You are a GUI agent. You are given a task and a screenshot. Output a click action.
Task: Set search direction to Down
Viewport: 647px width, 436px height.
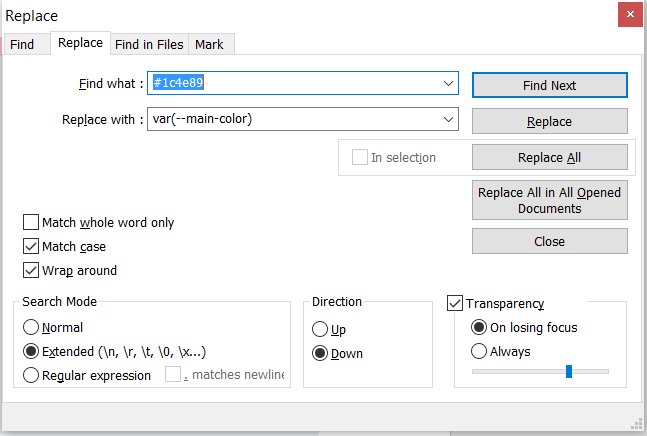click(x=320, y=353)
